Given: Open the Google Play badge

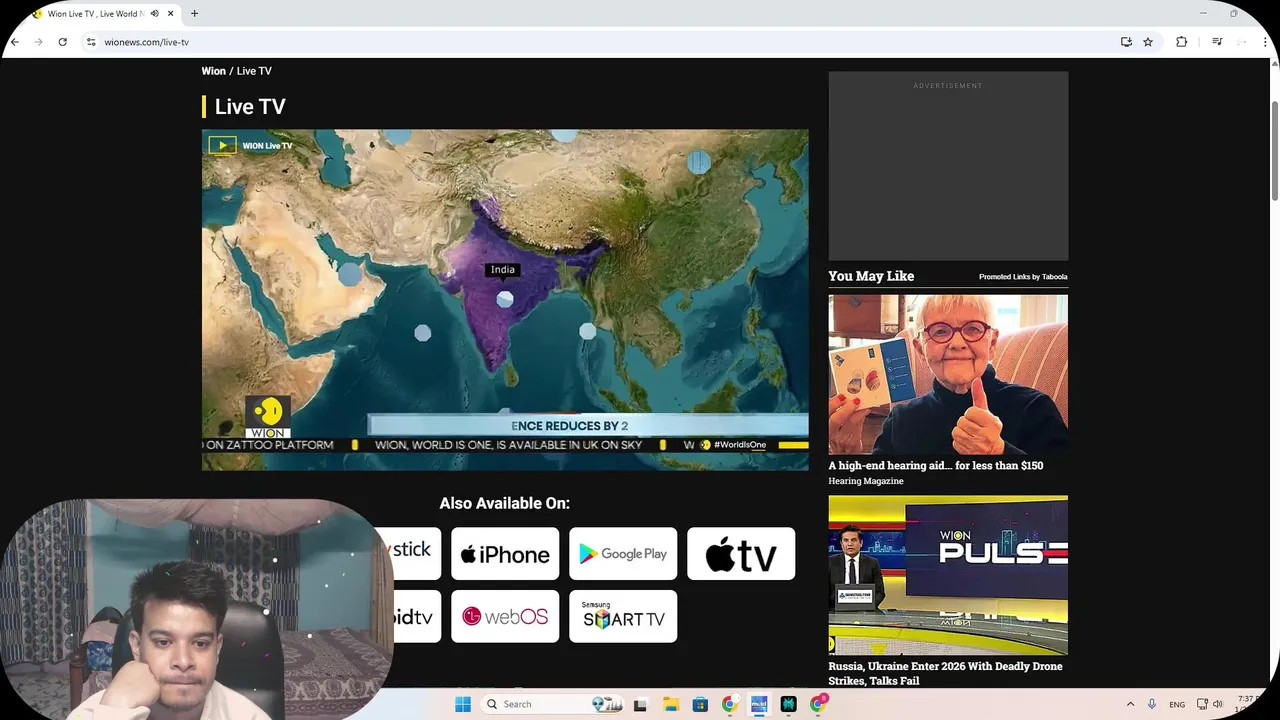Looking at the screenshot, I should pyautogui.click(x=623, y=554).
